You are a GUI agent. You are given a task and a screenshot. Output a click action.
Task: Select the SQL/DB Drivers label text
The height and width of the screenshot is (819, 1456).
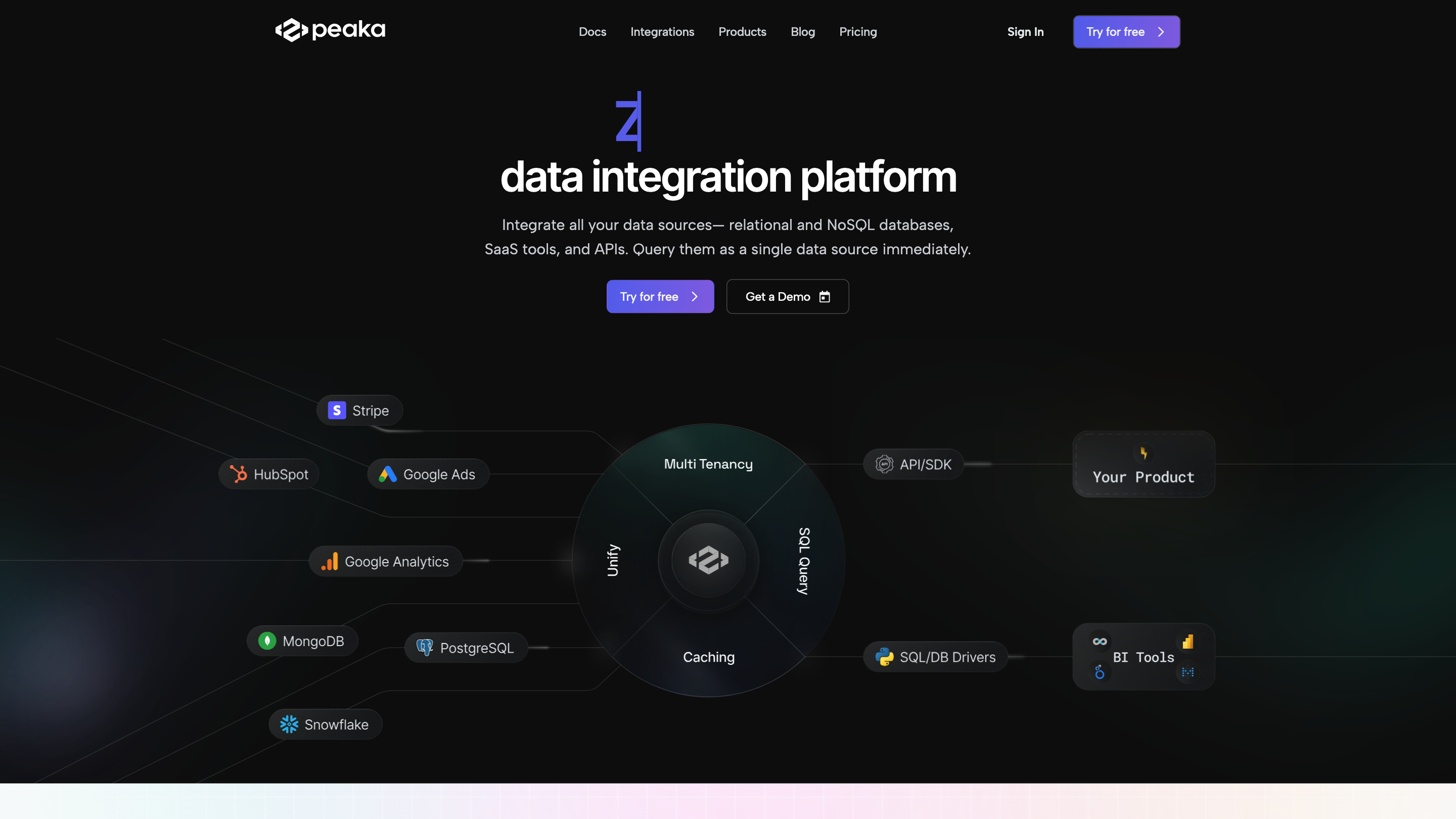[947, 657]
